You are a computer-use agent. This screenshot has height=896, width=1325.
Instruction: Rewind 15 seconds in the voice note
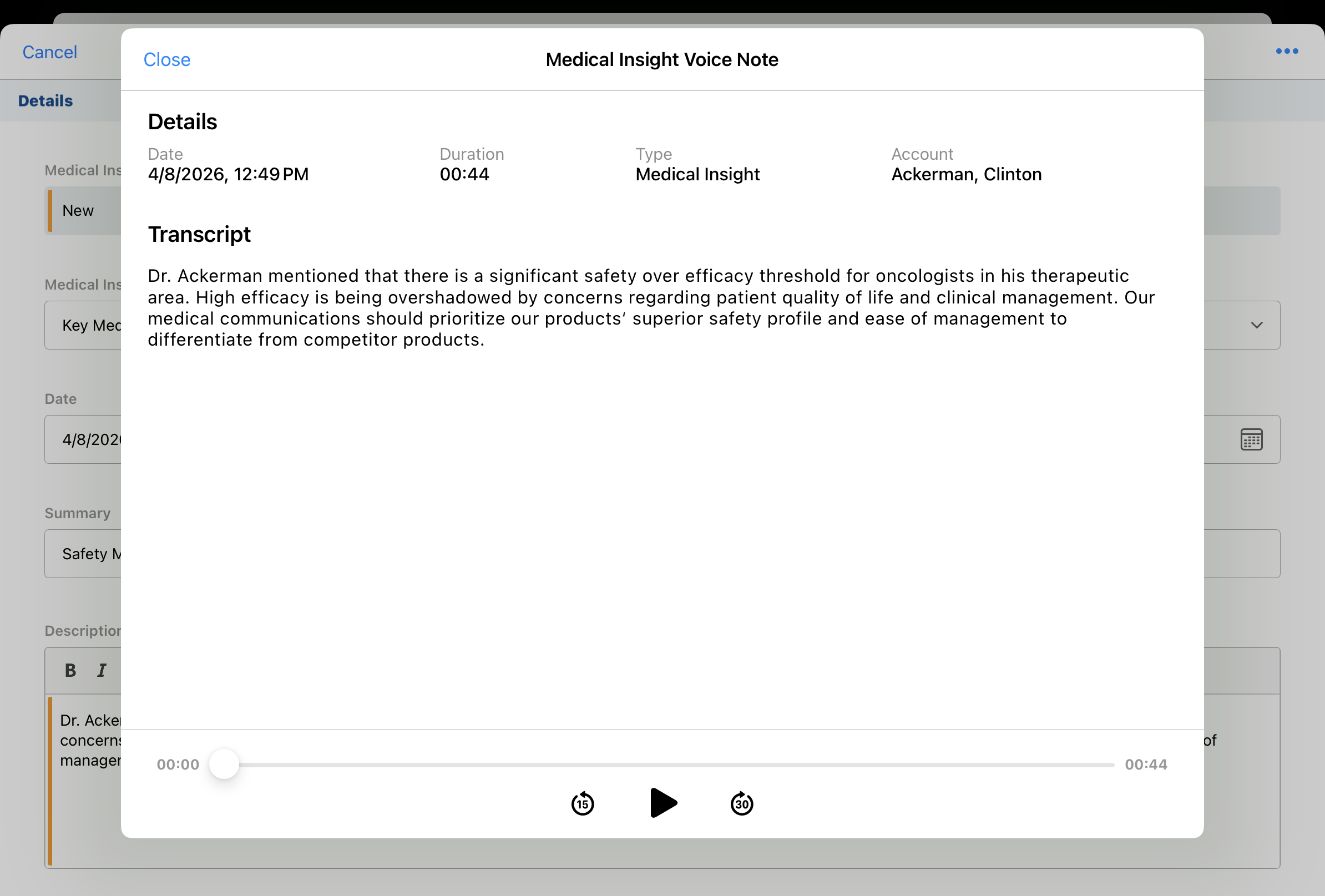click(x=582, y=804)
